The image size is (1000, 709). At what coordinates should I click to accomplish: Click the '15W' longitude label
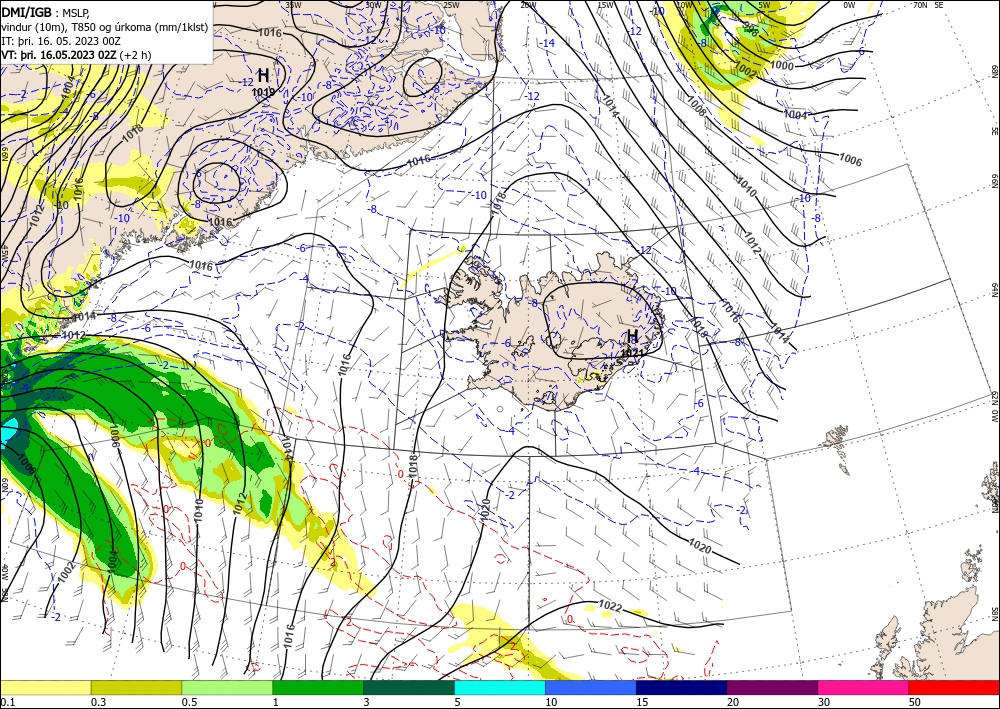tap(605, 5)
